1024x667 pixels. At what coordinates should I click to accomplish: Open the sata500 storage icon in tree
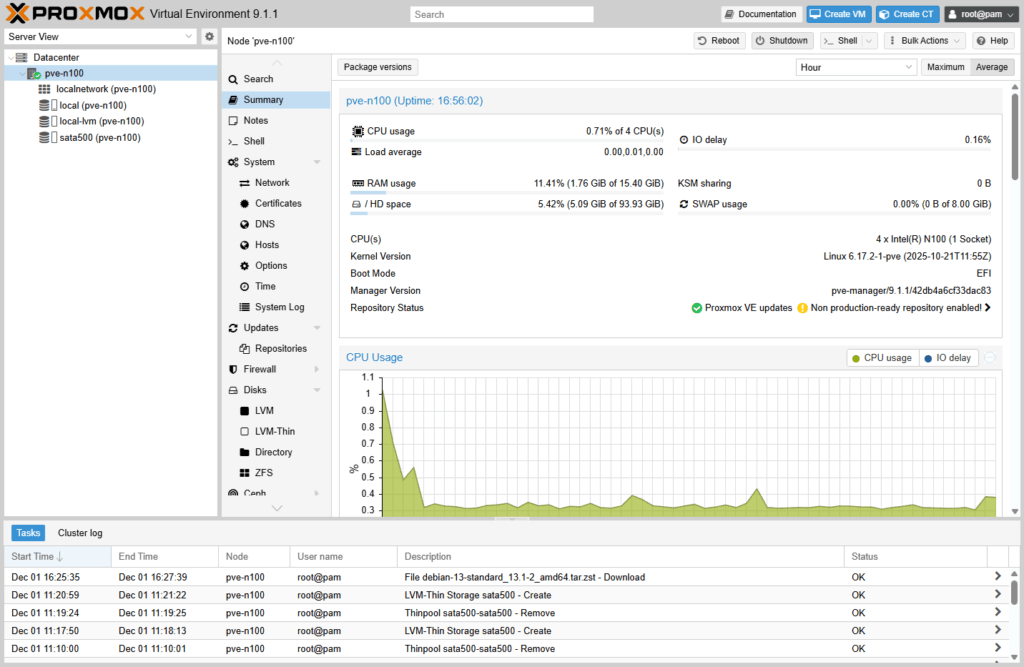pyautogui.click(x=45, y=138)
